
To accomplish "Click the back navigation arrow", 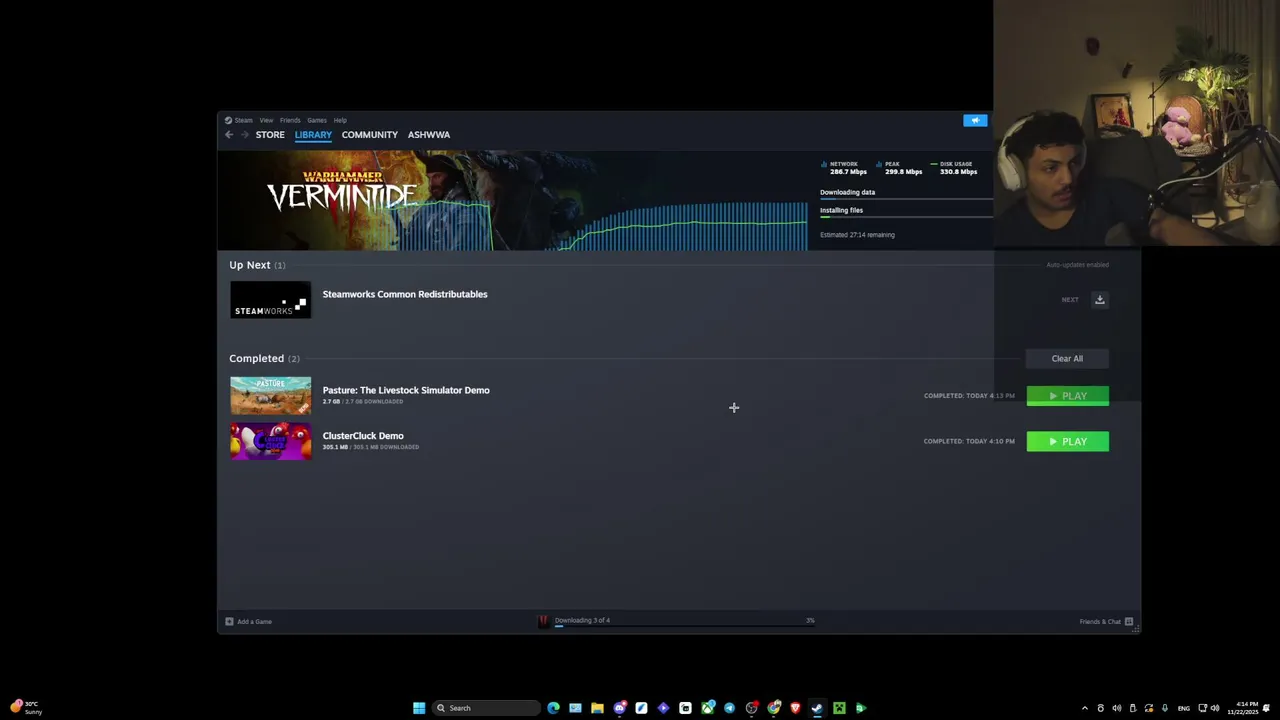I will [x=229, y=135].
